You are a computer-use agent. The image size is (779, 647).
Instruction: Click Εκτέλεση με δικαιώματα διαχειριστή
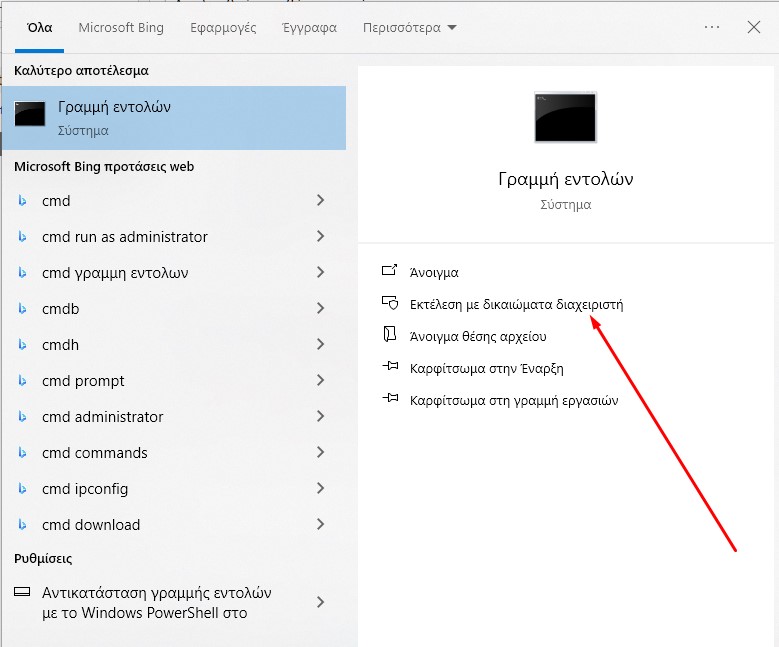pos(516,304)
